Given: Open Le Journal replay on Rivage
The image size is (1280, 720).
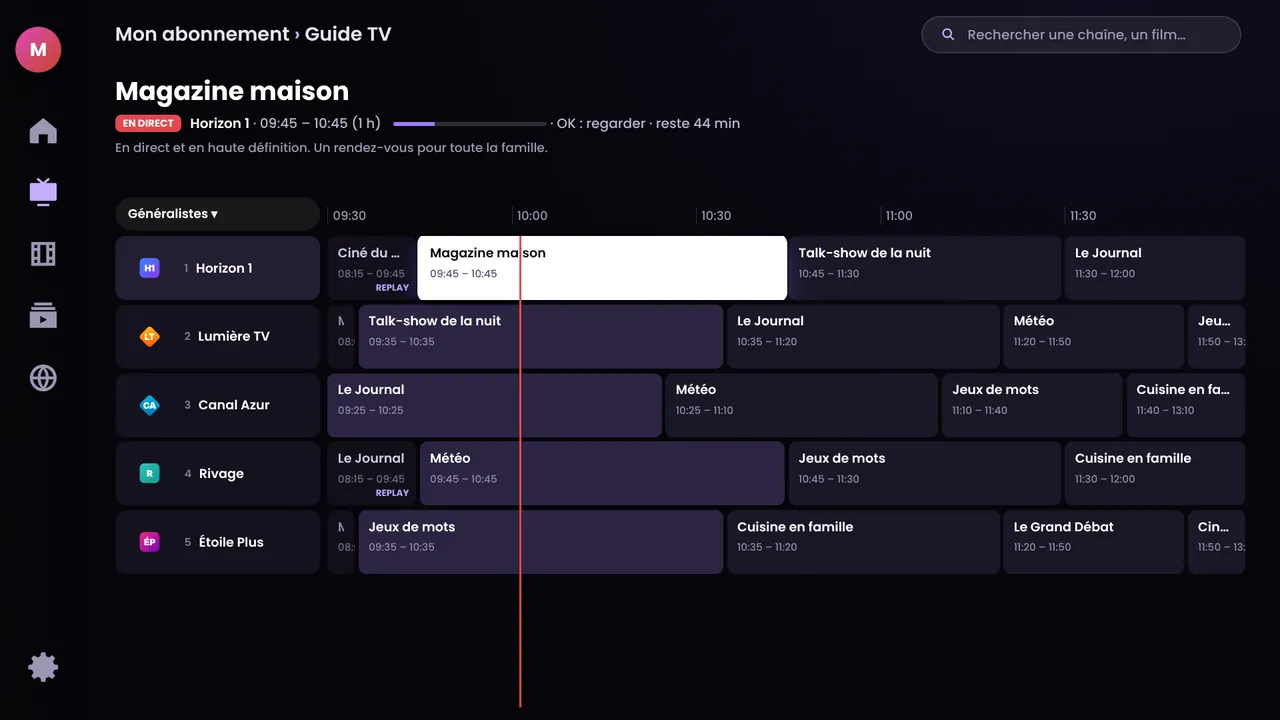Looking at the screenshot, I should pos(371,474).
